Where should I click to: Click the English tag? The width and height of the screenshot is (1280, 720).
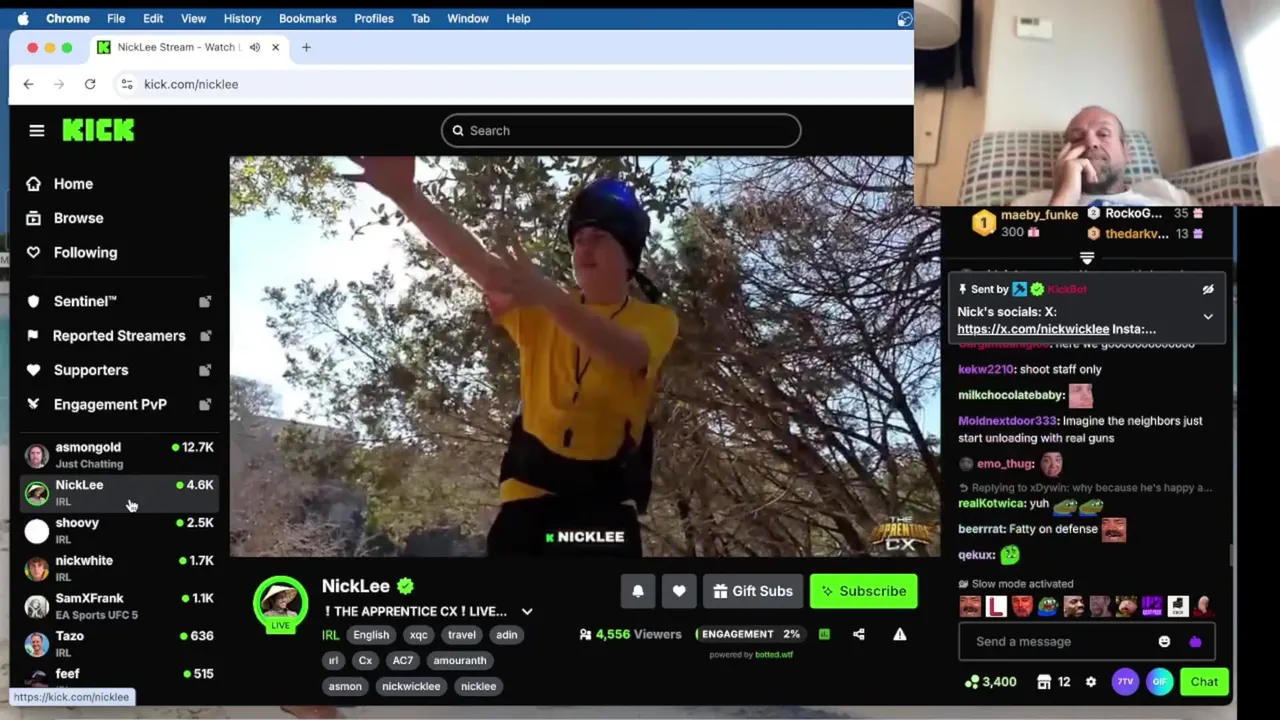coord(371,635)
